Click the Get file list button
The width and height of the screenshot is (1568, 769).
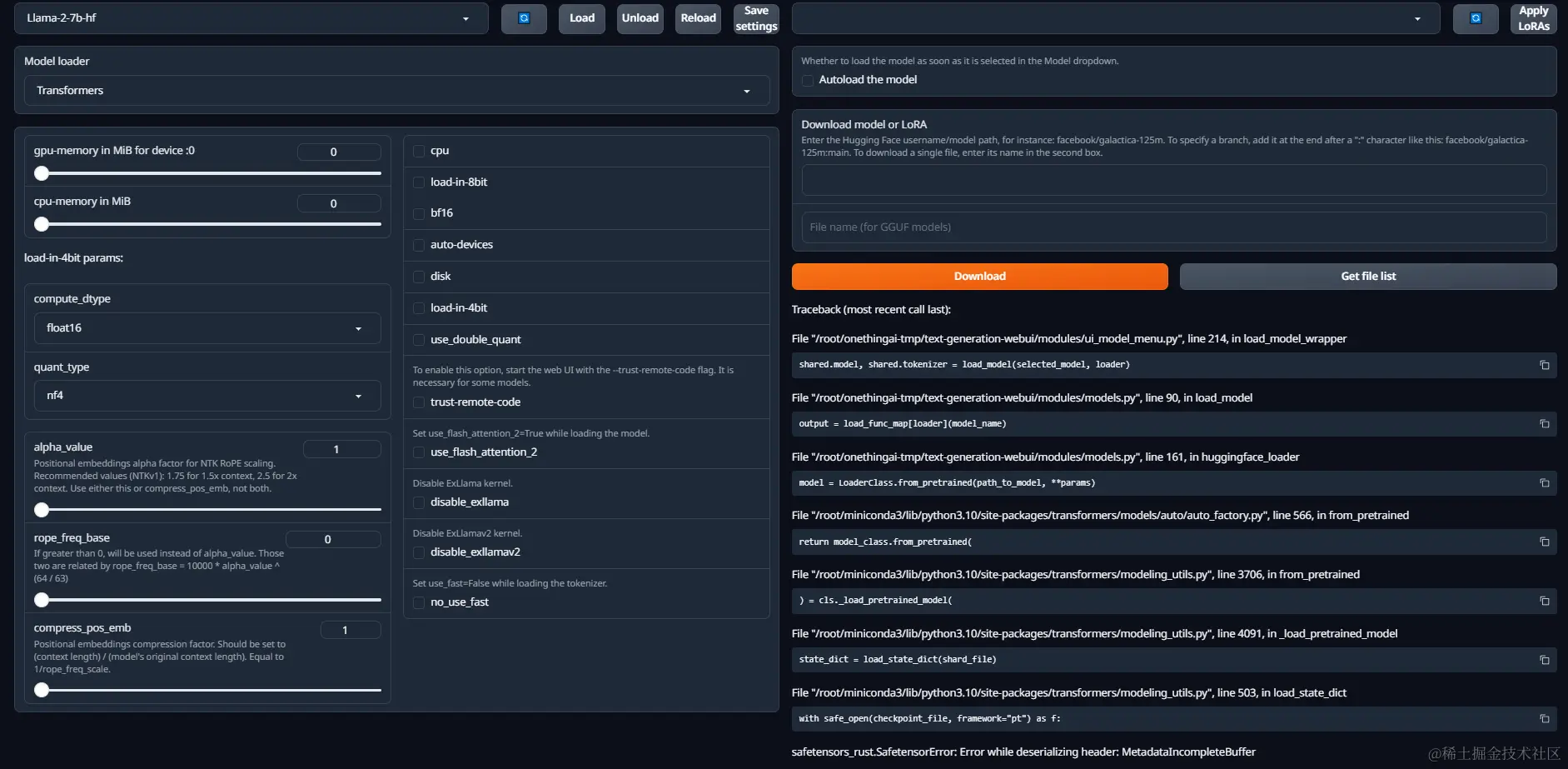[x=1368, y=277]
